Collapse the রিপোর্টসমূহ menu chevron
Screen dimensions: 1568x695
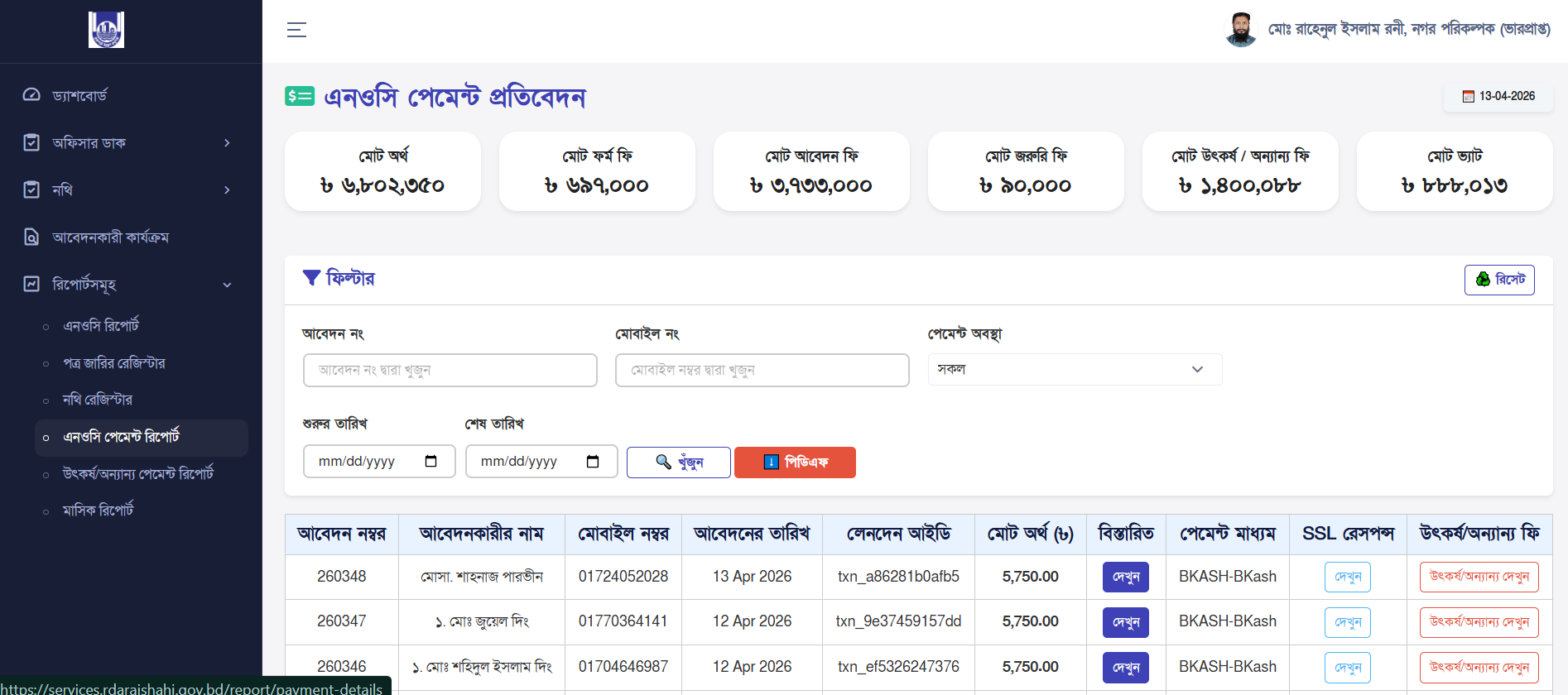(227, 285)
